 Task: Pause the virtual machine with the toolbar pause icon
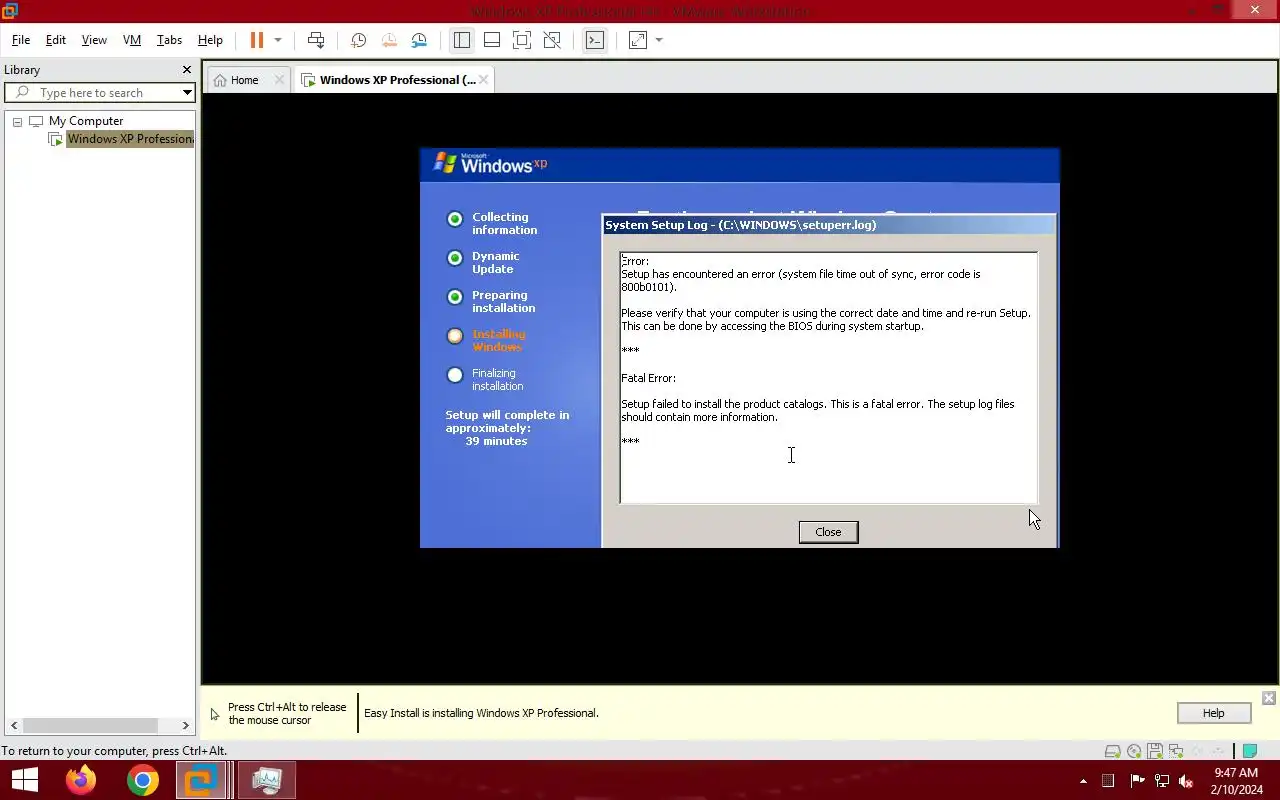pyautogui.click(x=257, y=40)
